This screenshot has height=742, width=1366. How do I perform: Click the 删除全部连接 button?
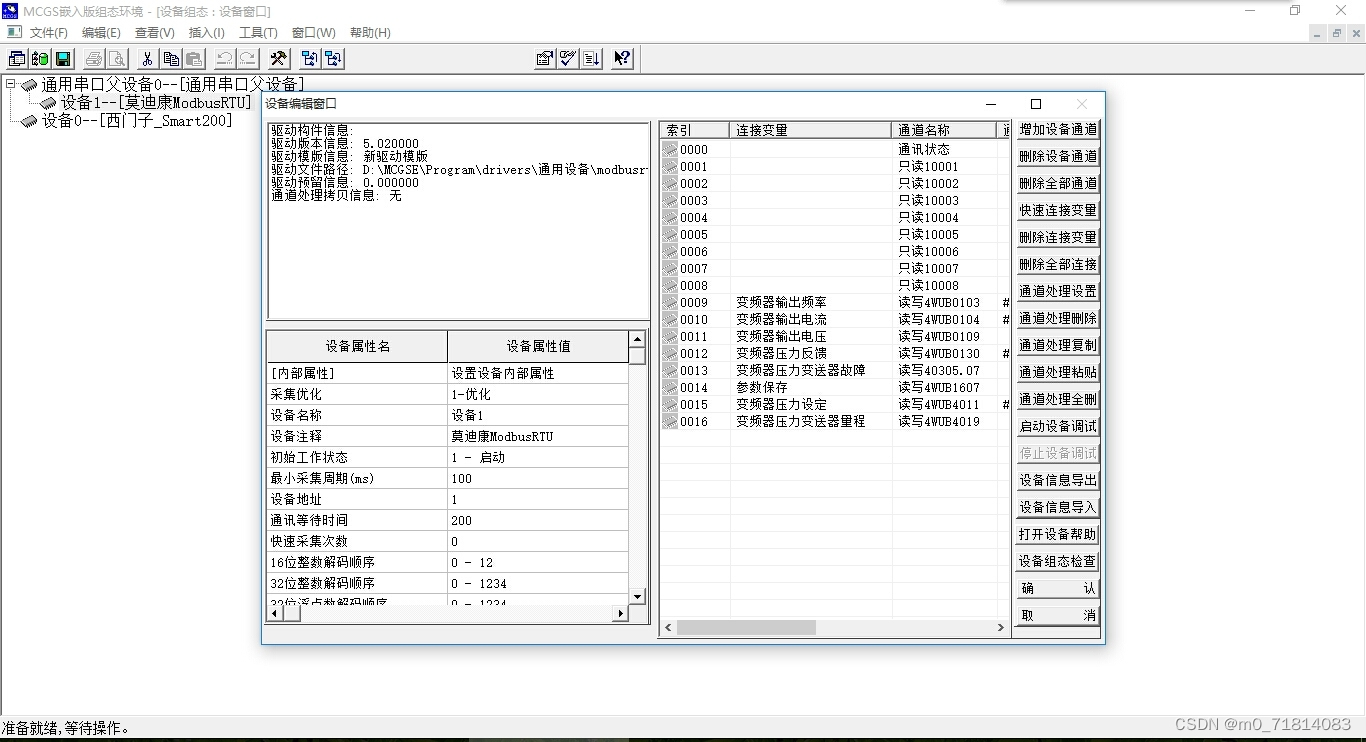(x=1058, y=265)
